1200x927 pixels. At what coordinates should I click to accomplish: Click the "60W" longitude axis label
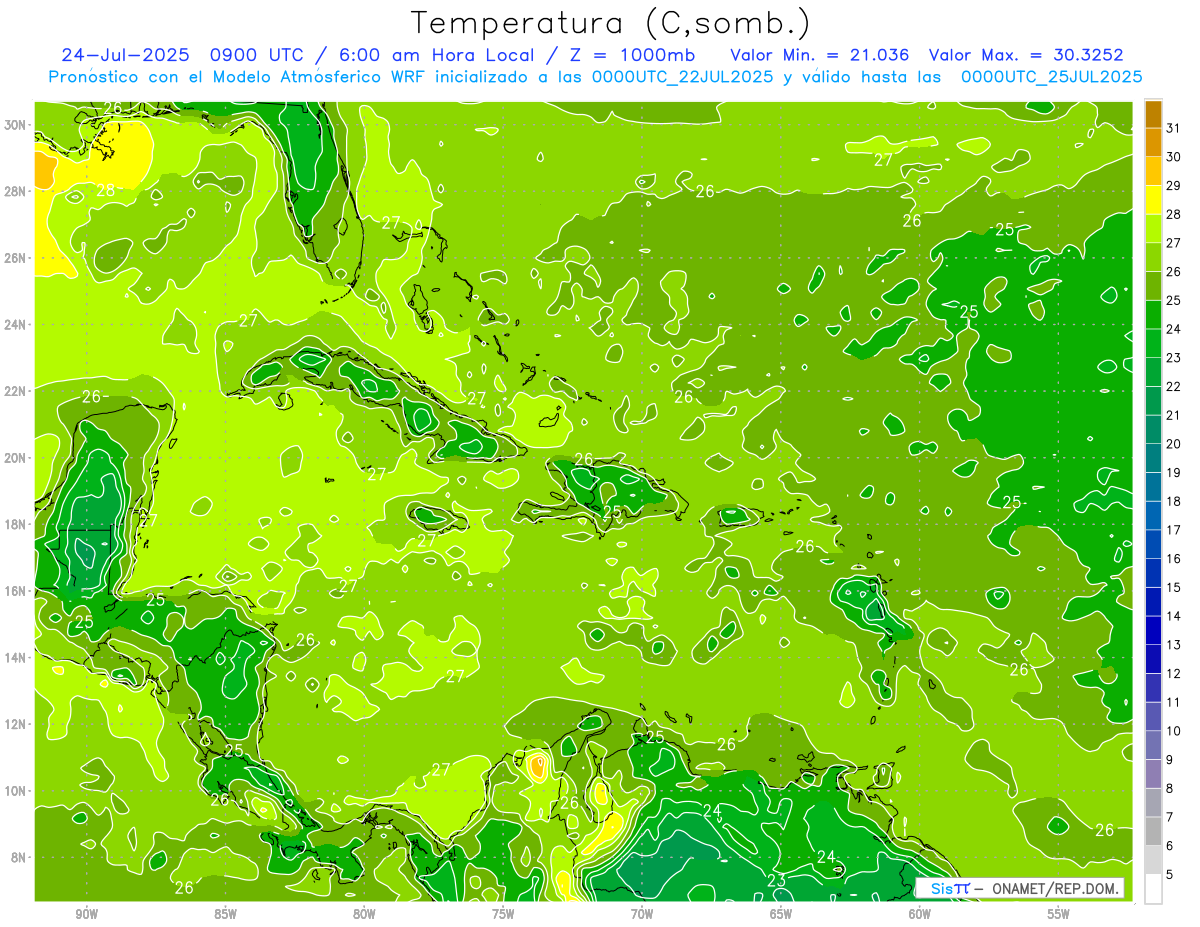point(920,914)
